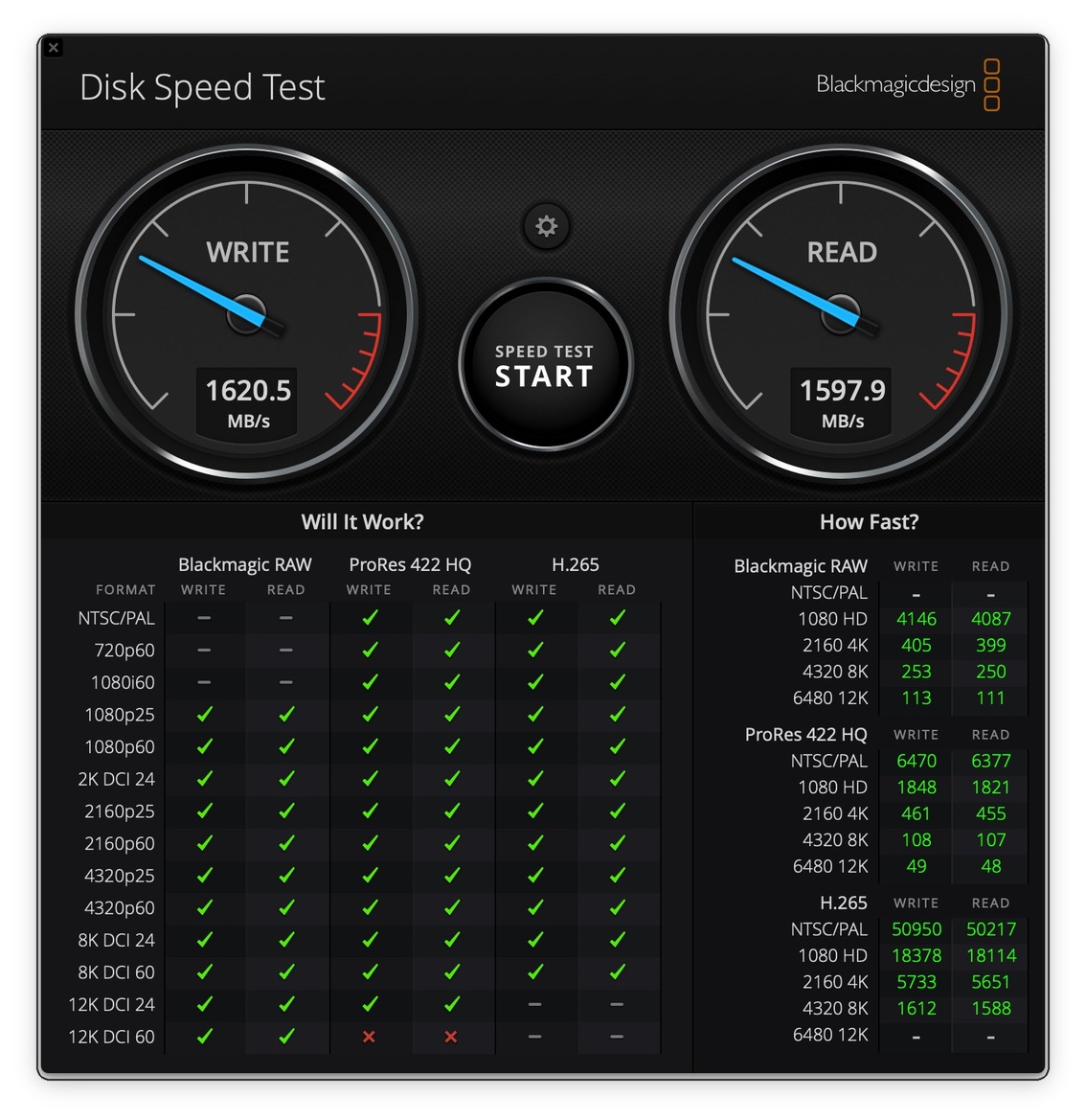Click the 1080i60 format row label
1086x1120 pixels.
click(x=123, y=682)
